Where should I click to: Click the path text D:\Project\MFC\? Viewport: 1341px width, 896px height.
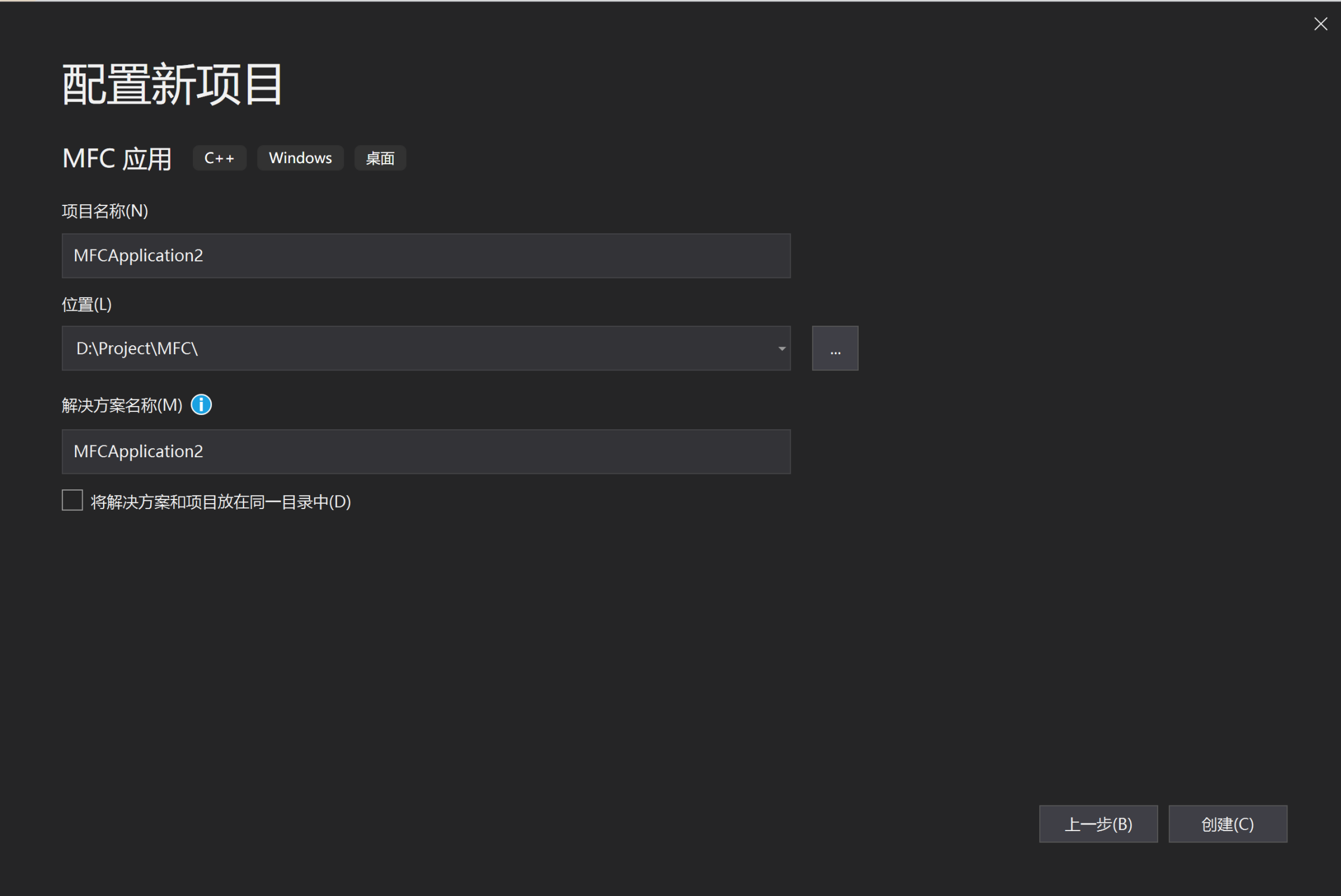pyautogui.click(x=136, y=348)
